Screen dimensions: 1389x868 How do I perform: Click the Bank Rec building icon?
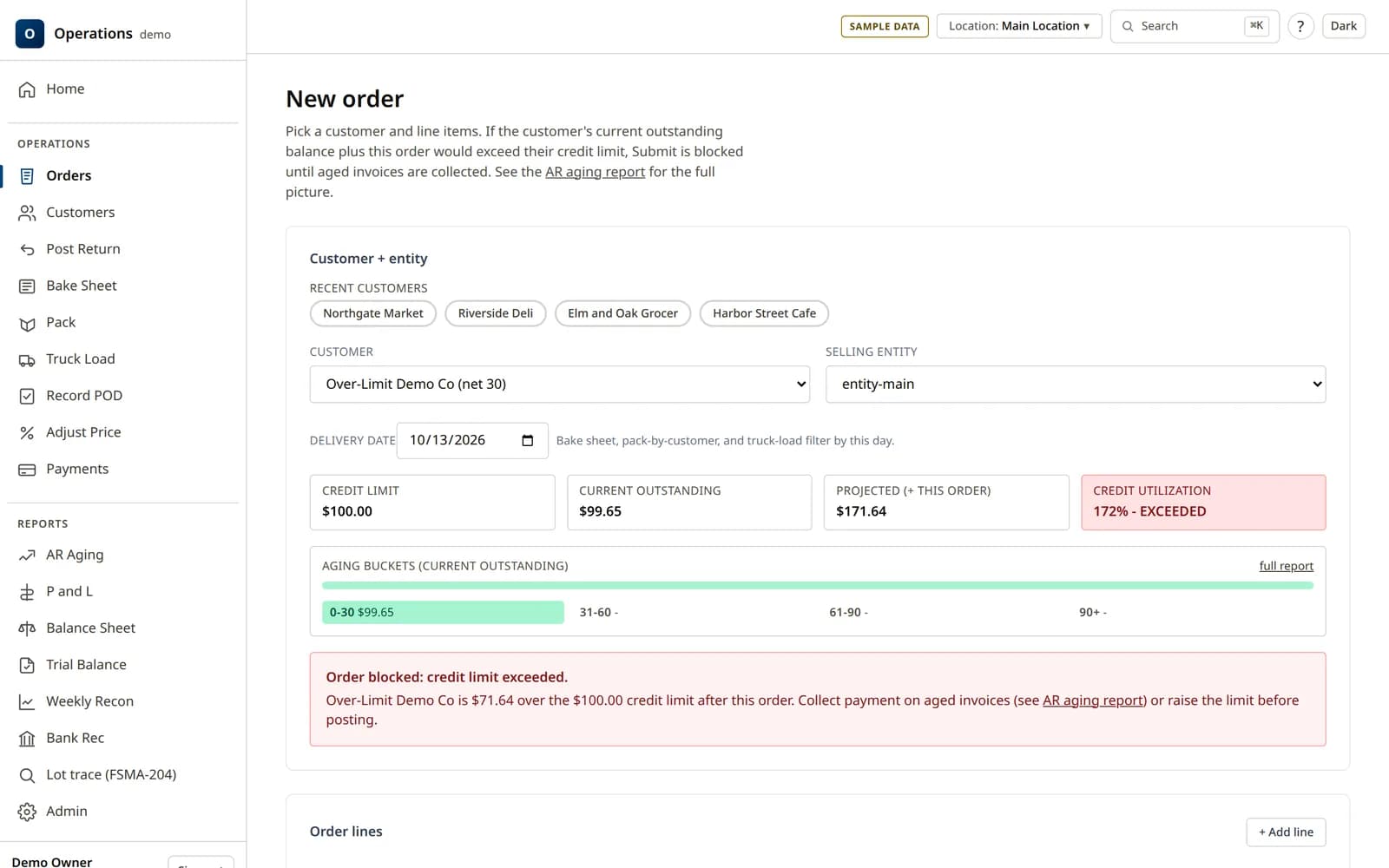[x=27, y=739]
